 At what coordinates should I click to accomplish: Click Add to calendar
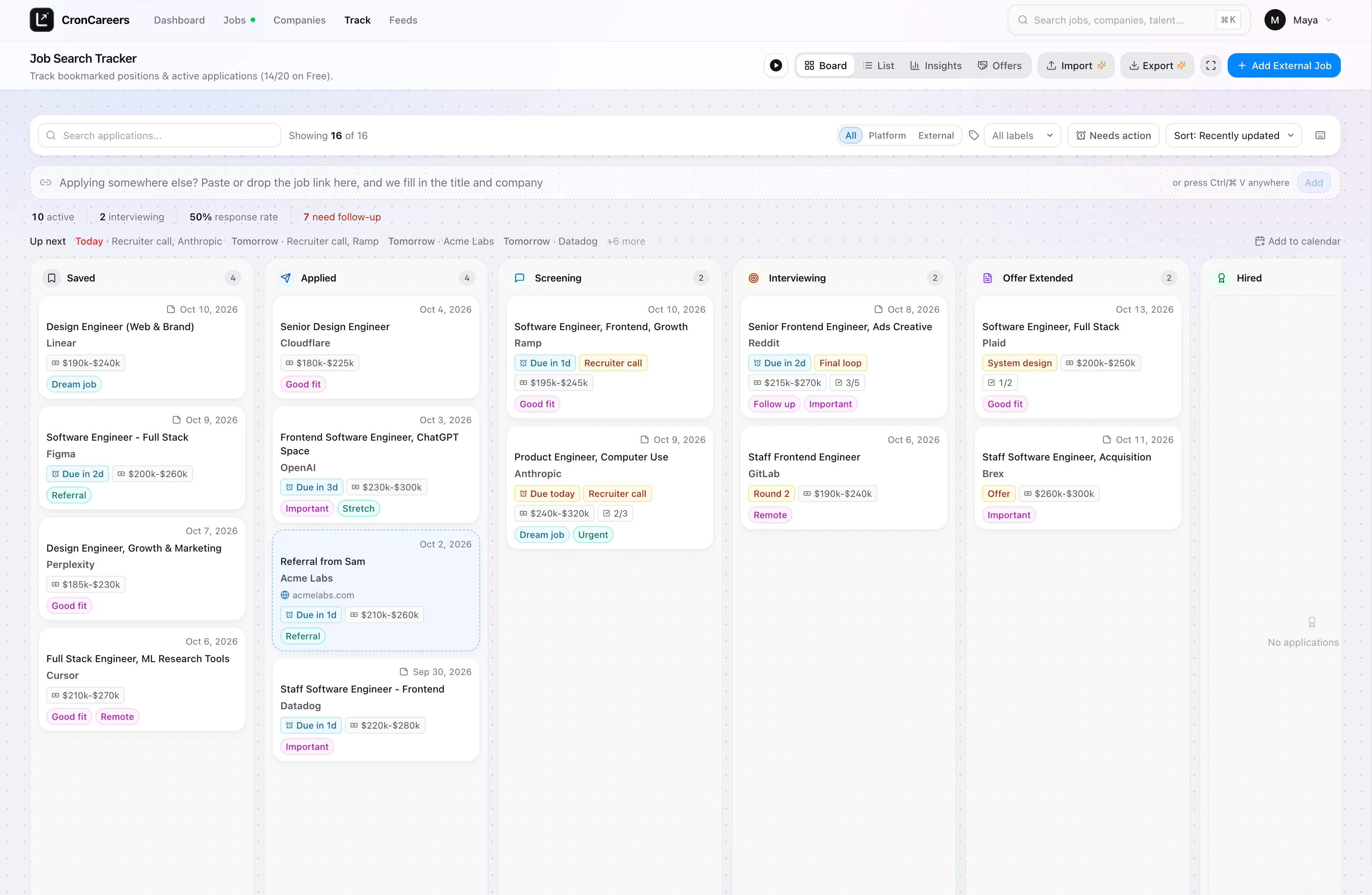point(1298,241)
